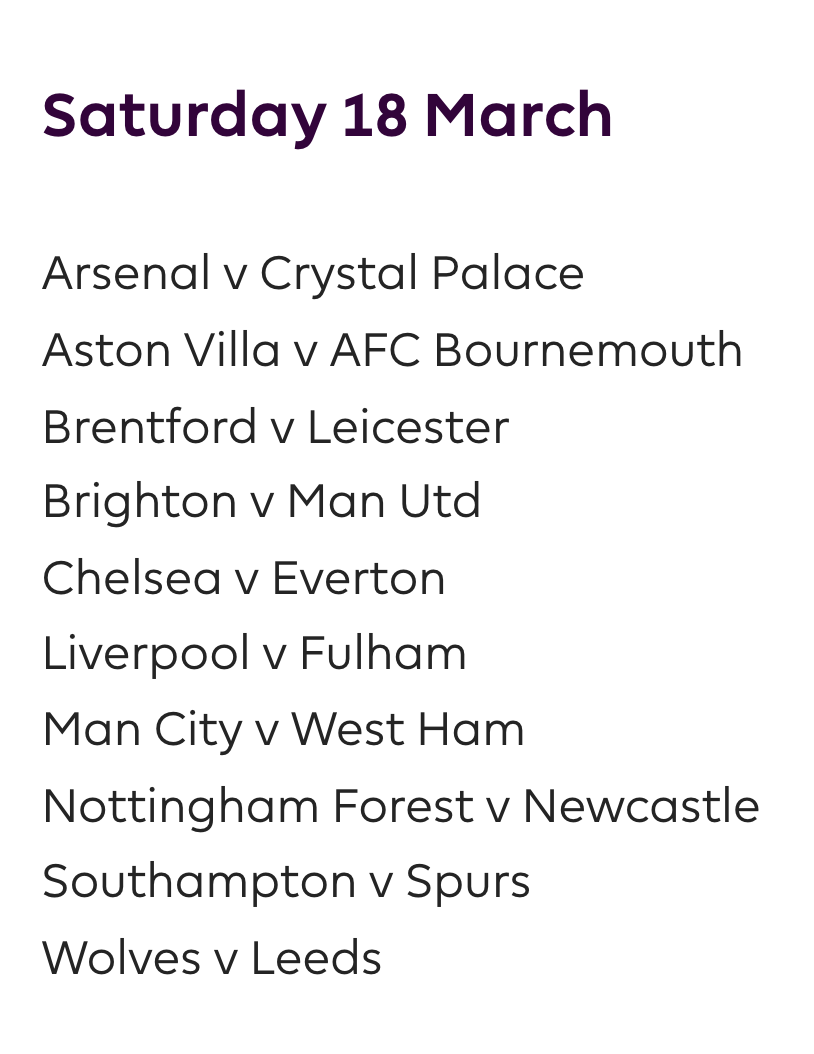
Task: Click the Nottingham Forest team name
Action: click(258, 806)
